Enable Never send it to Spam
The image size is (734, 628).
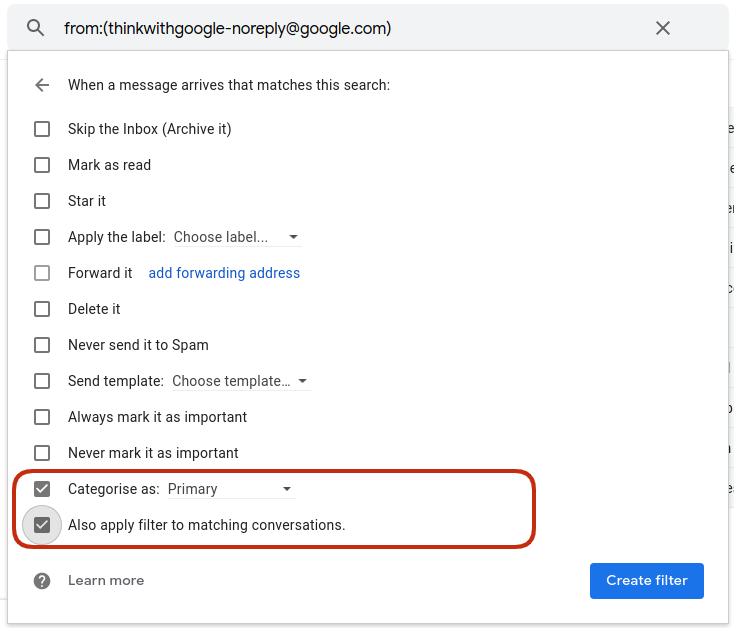42,345
